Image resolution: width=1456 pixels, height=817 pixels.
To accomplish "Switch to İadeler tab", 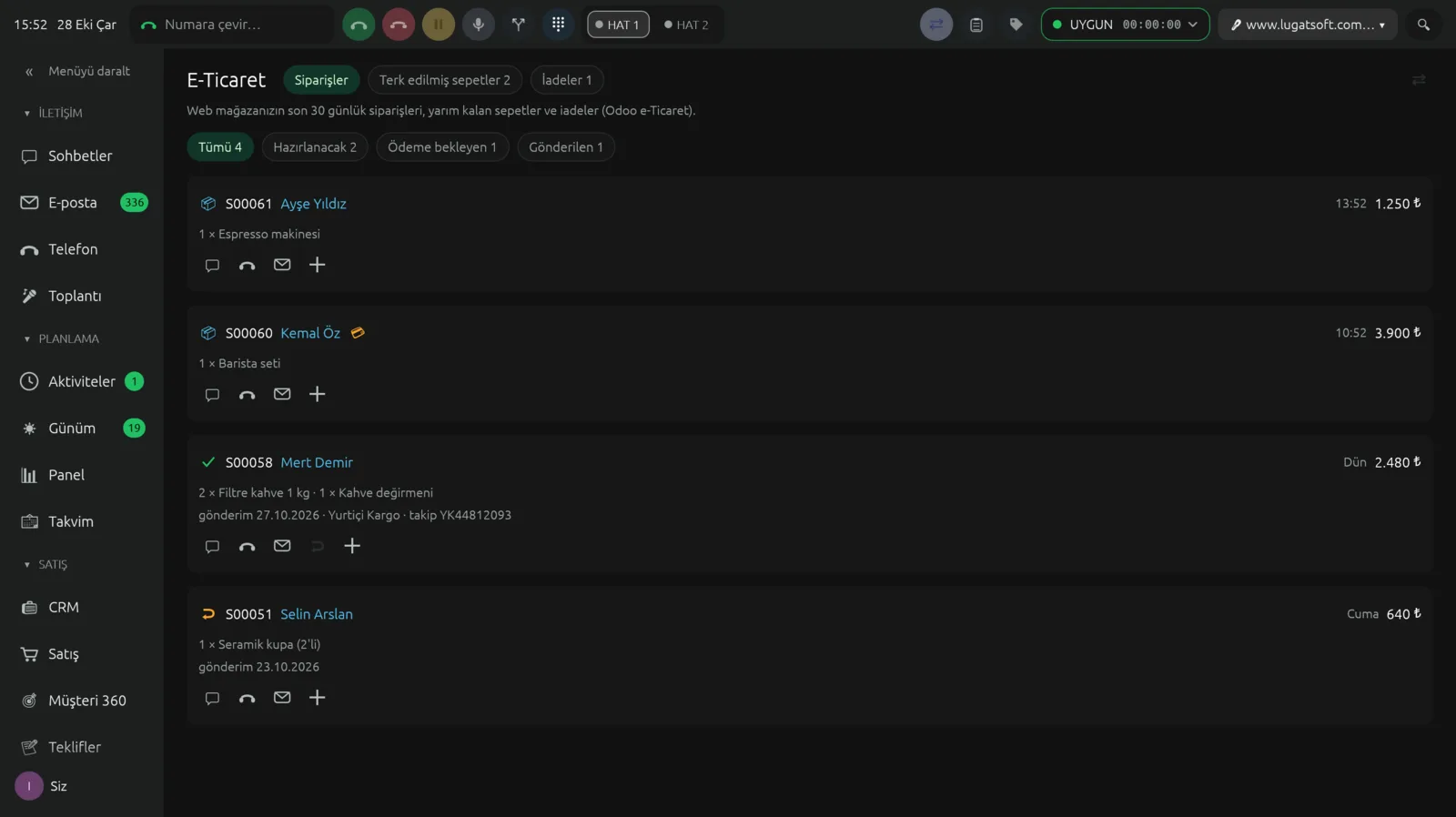I will (x=567, y=80).
